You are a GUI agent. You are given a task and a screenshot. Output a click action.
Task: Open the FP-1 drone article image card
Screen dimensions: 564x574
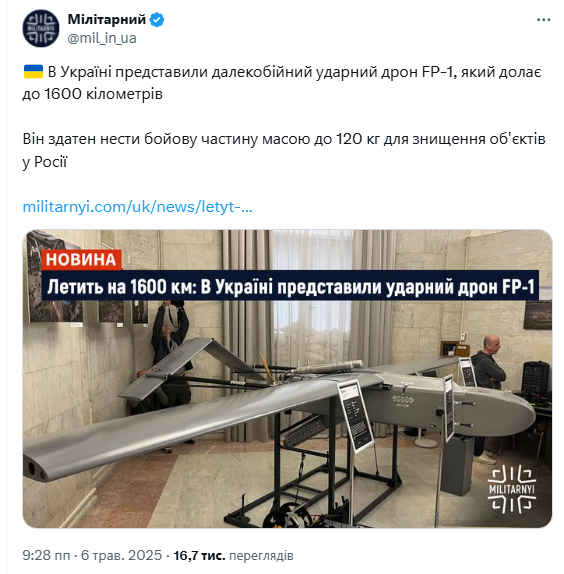click(x=287, y=379)
